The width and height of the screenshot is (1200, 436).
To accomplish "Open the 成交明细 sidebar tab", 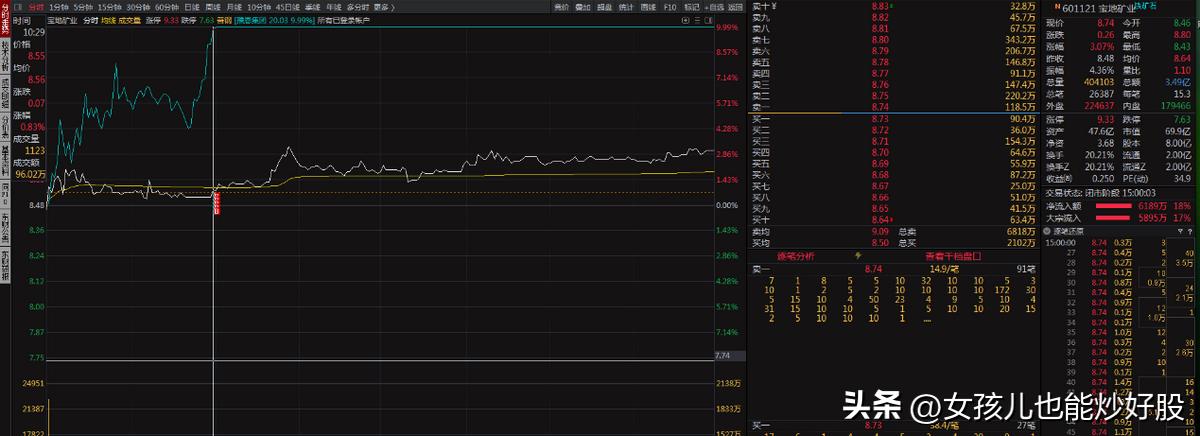I will click(x=5, y=91).
